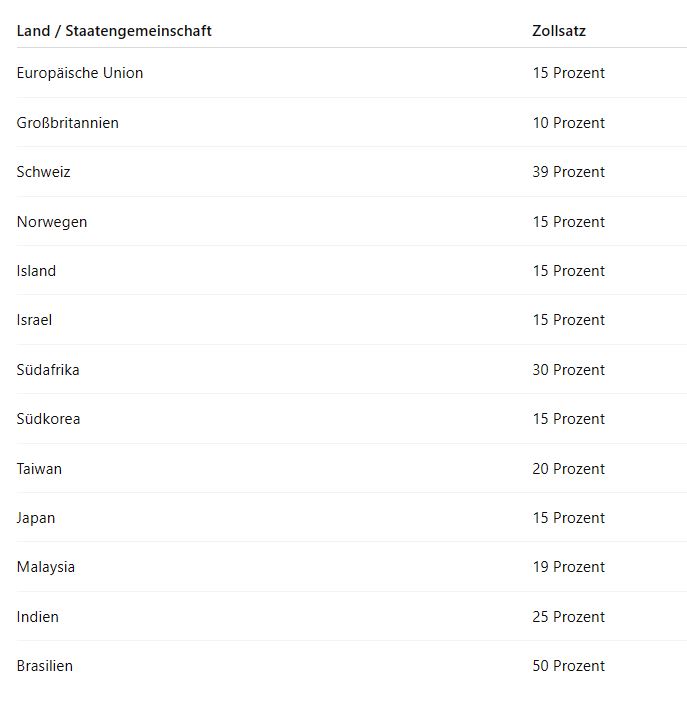Click the "Großbritannien" country name
The width and height of the screenshot is (687, 702).
(67, 123)
